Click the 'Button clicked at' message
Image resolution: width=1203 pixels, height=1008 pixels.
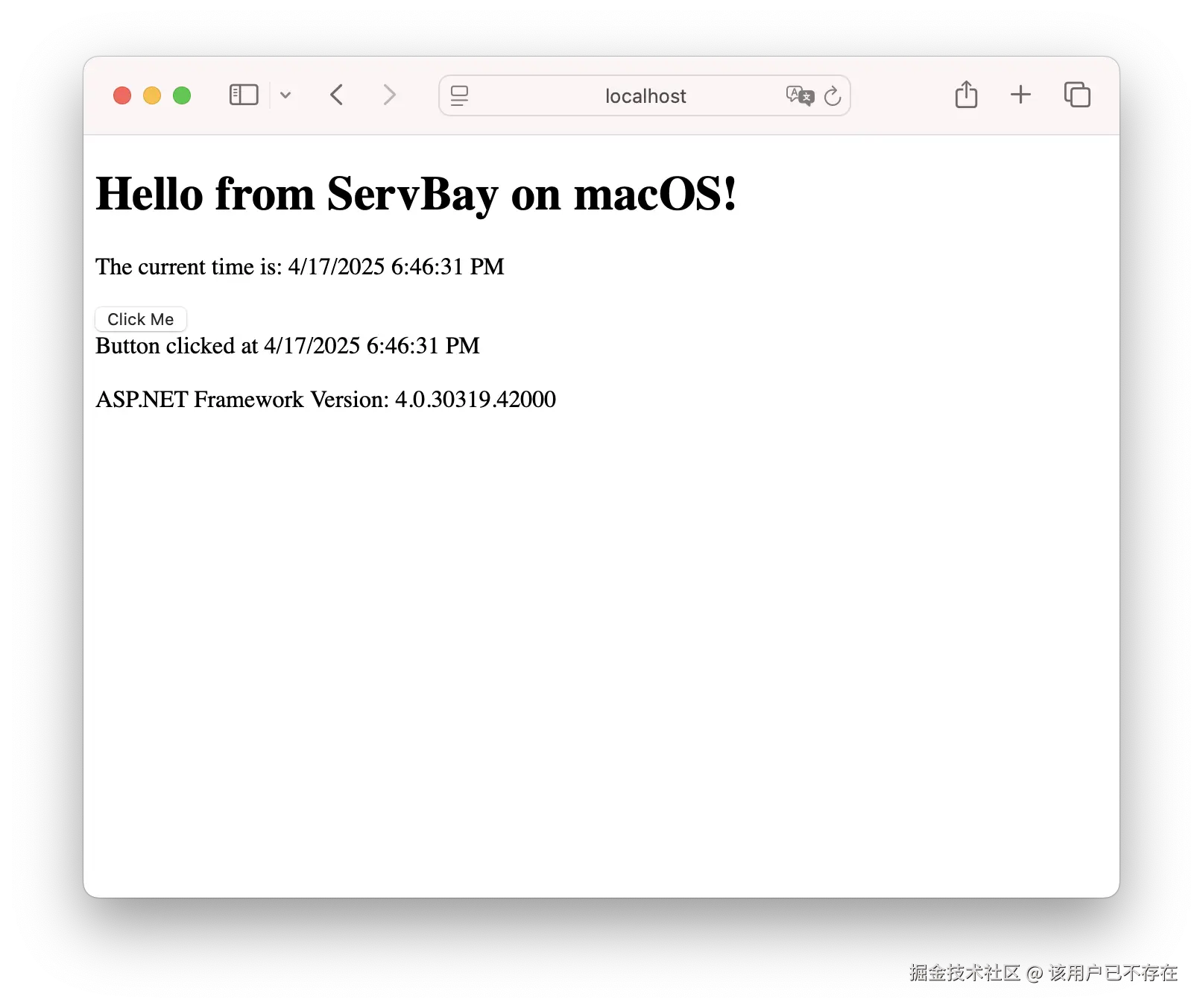[x=288, y=346]
